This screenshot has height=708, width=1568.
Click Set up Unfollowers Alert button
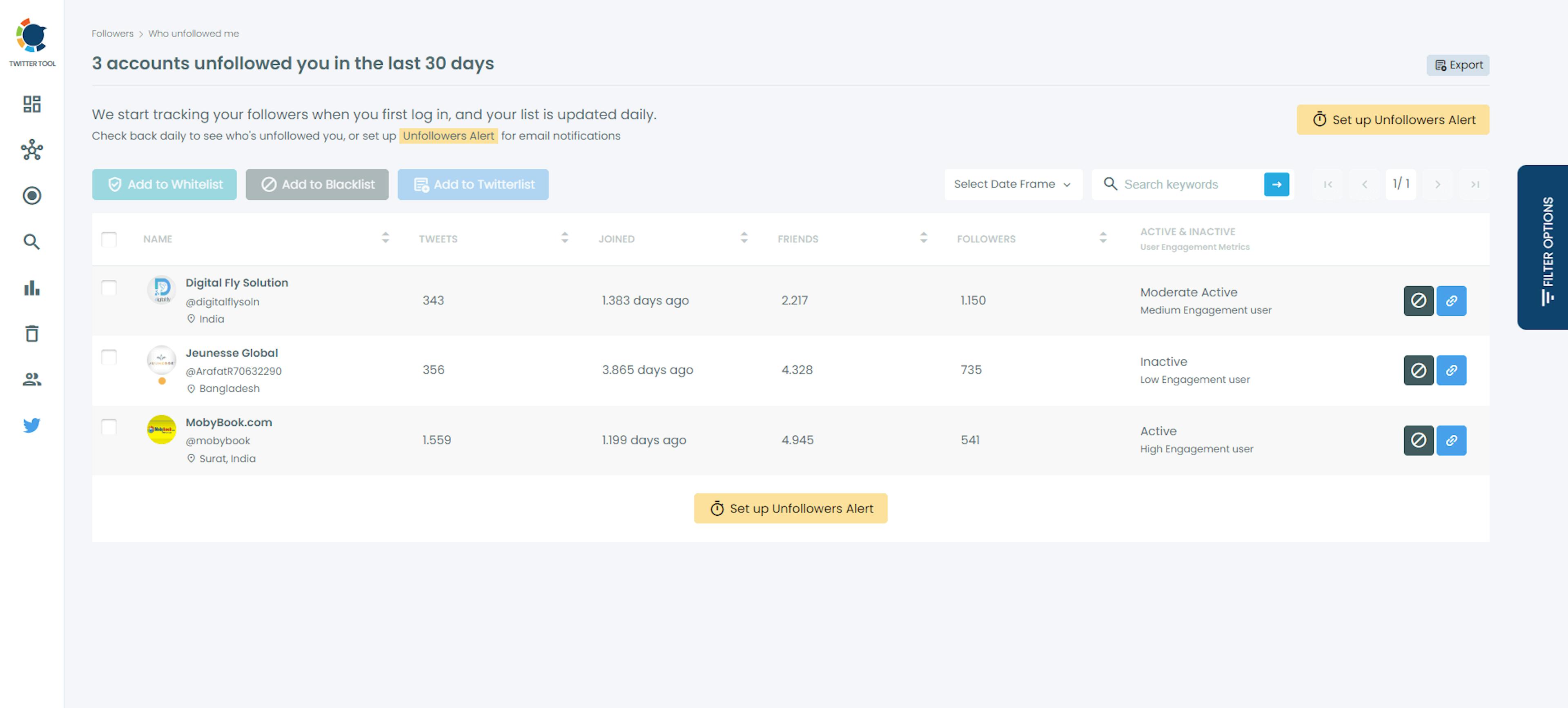(x=1393, y=119)
